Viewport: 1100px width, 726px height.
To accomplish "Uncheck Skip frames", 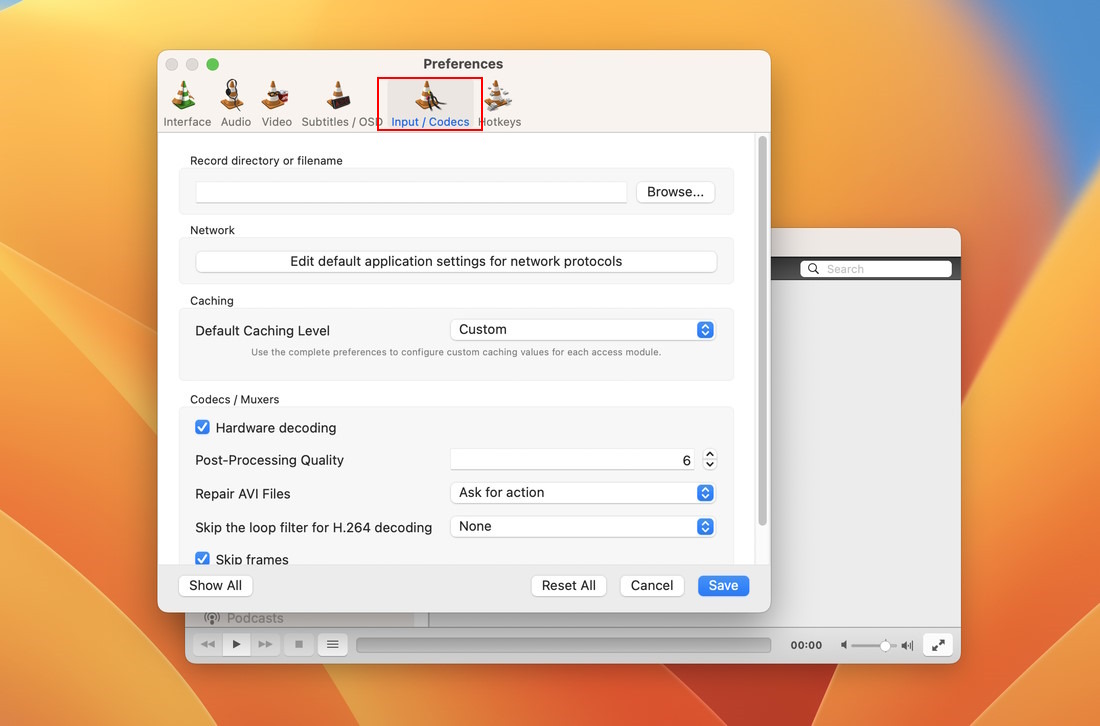I will pos(202,559).
